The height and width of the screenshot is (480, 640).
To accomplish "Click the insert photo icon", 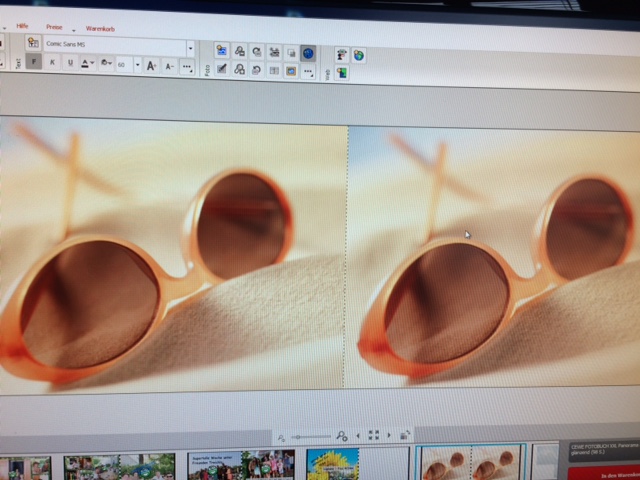I will click(222, 51).
